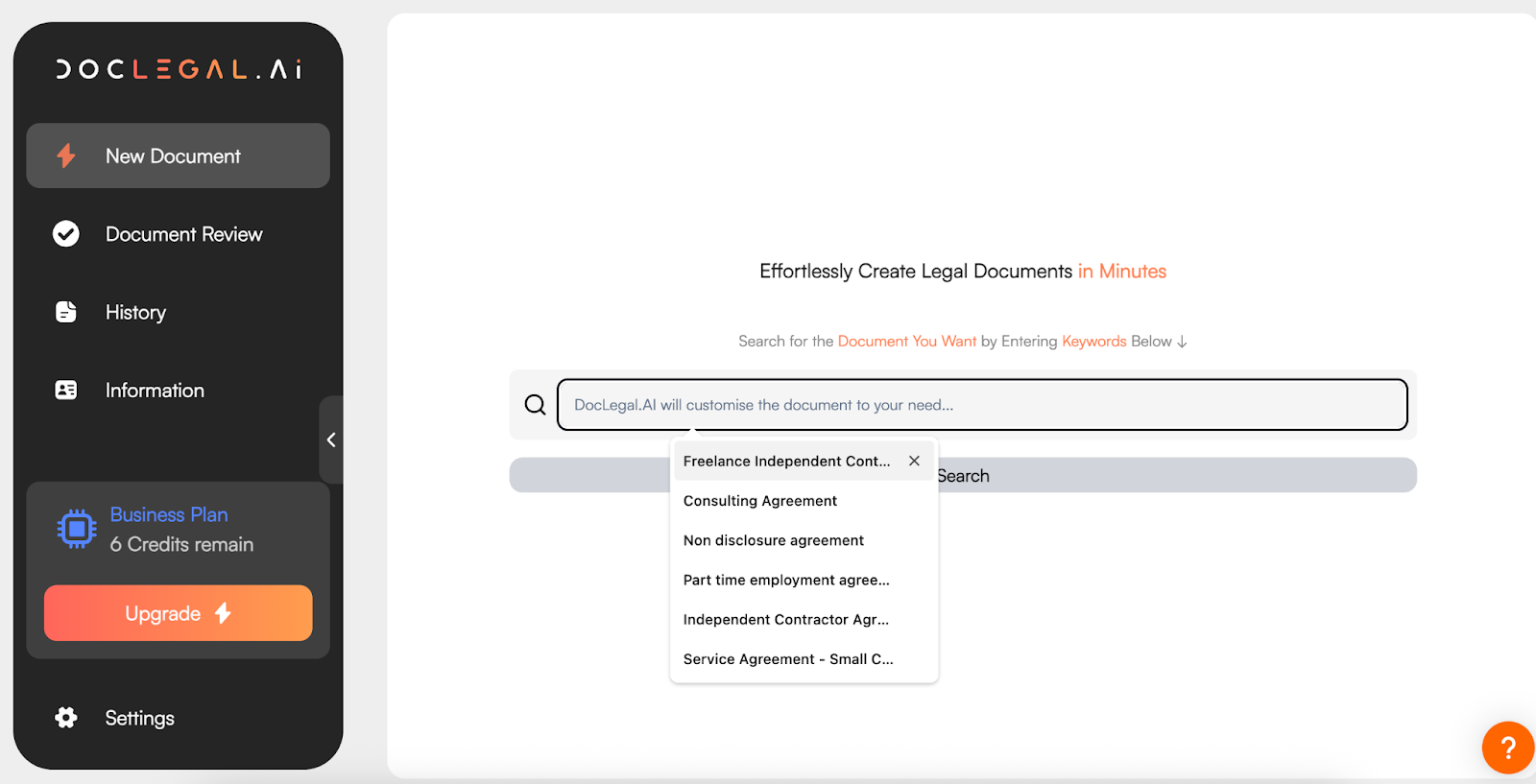
Task: Choose Consulting Agreement suggestion
Action: click(x=804, y=501)
